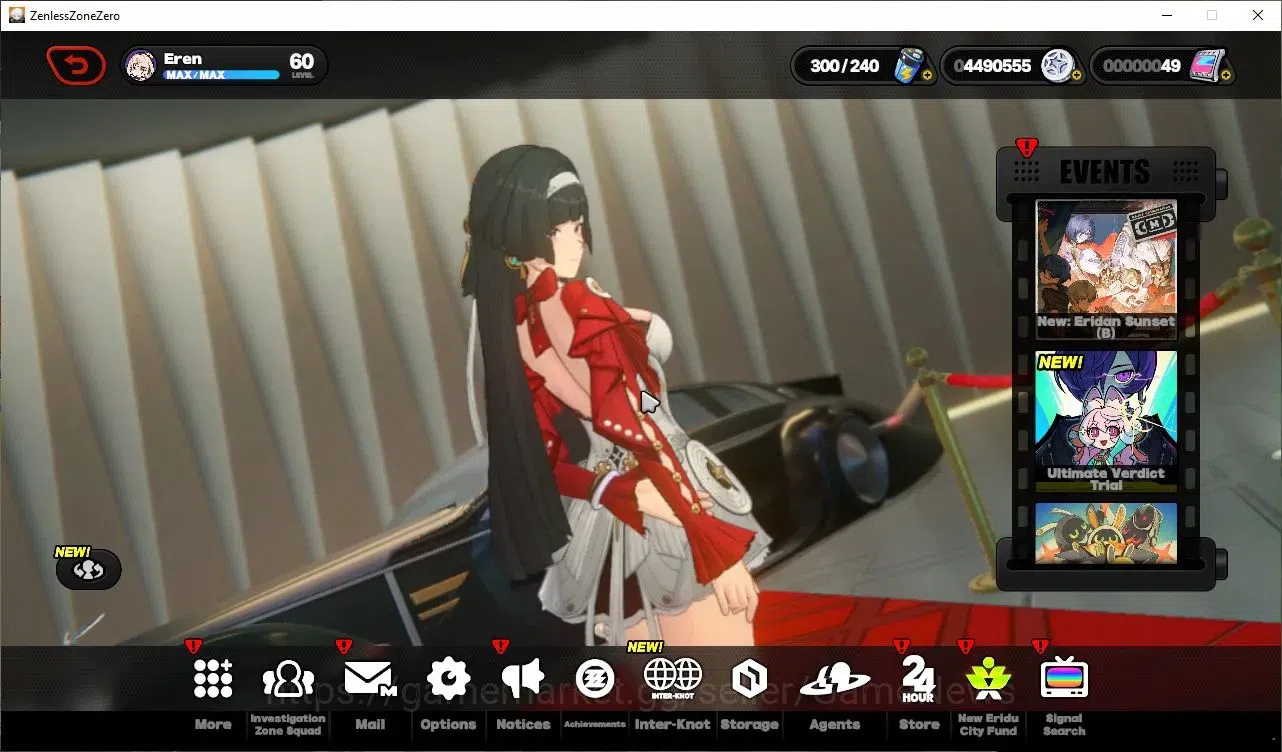Screen dimensions: 1282x752
Task: Open the Options gear icon
Action: click(448, 679)
